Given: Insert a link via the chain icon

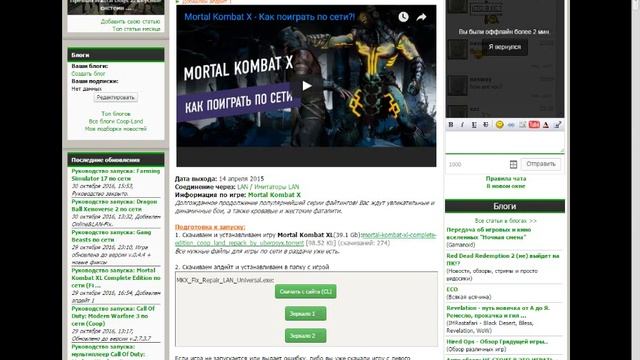Looking at the screenshot, I should coord(511,124).
